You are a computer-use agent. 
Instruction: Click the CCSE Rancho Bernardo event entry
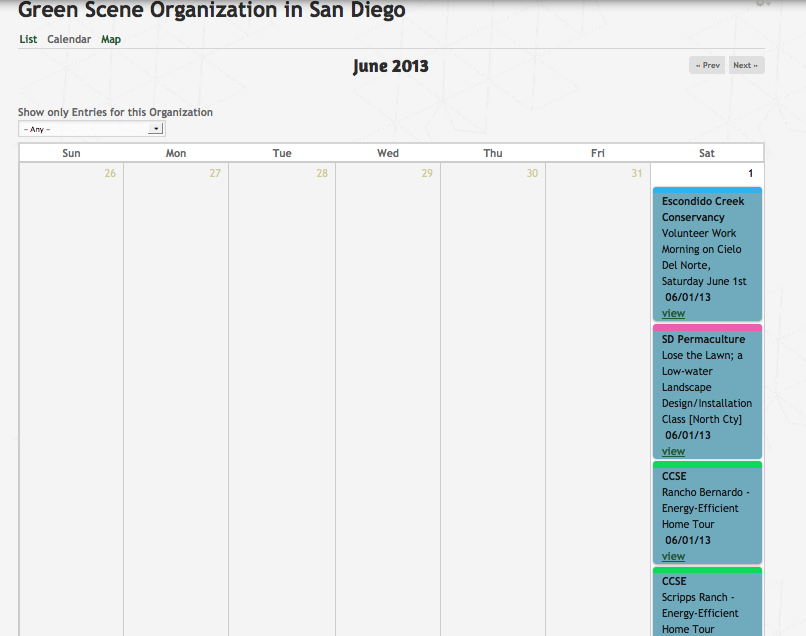click(x=707, y=508)
